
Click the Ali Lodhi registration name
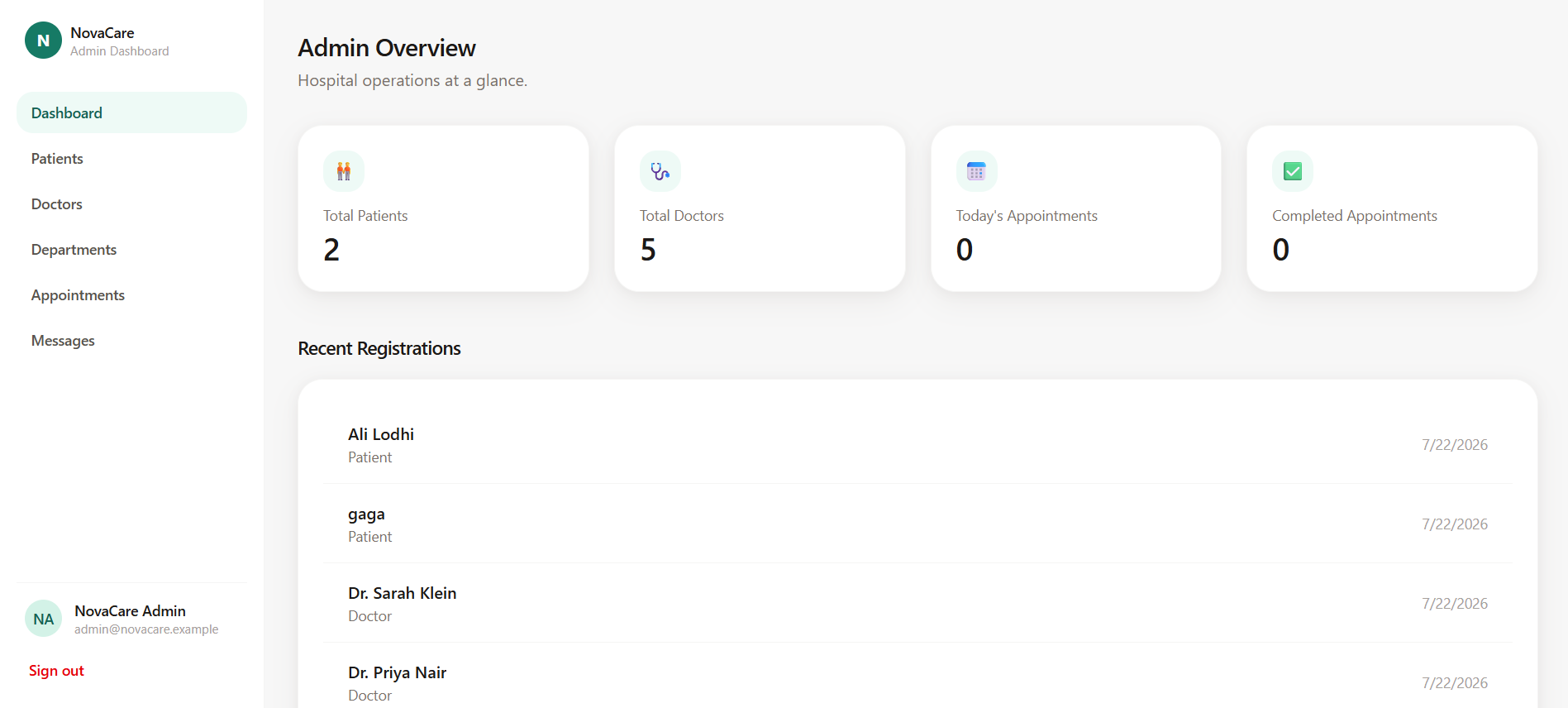[x=381, y=434]
